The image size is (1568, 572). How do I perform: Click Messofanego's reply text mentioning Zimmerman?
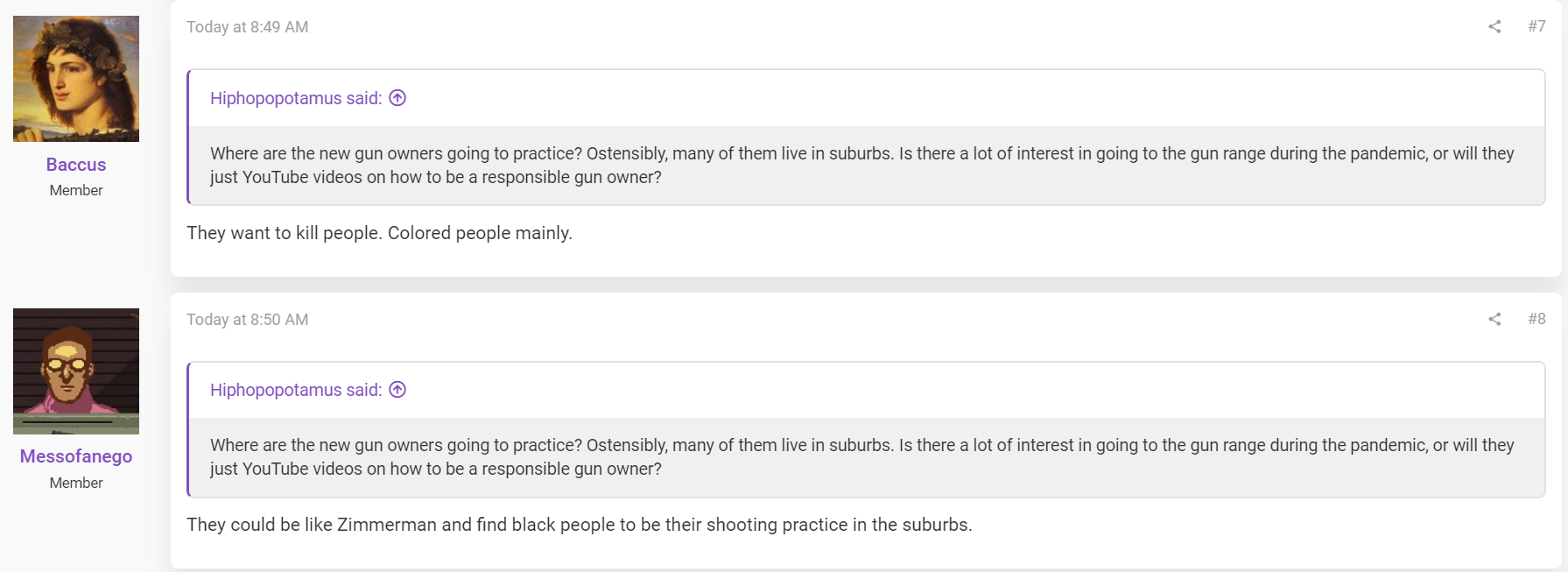[579, 525]
